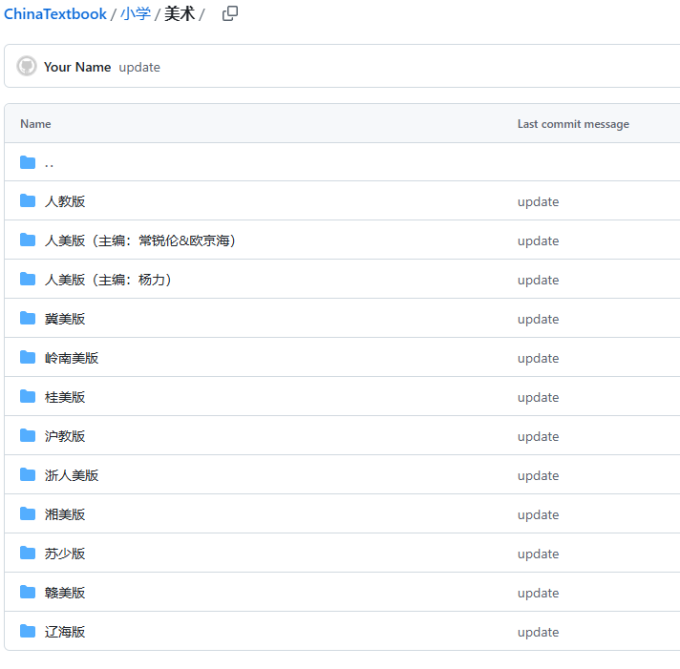This screenshot has width=680, height=669.
Task: Click folder icon beside 桂美版
Action: click(28, 396)
